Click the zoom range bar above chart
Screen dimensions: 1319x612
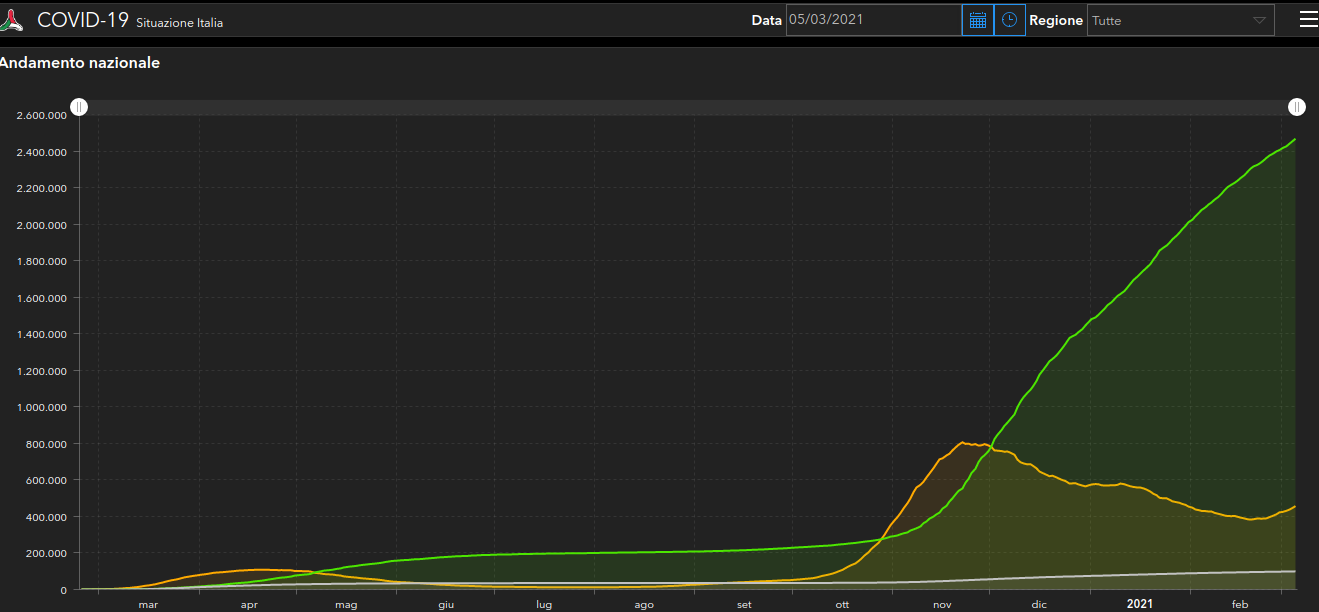pyautogui.click(x=688, y=107)
